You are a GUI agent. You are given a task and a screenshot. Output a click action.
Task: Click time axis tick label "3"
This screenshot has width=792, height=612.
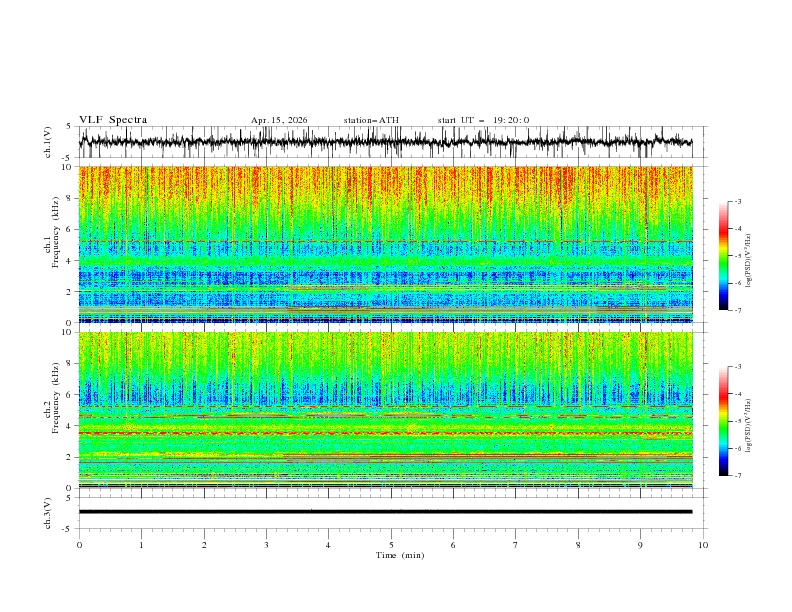266,545
